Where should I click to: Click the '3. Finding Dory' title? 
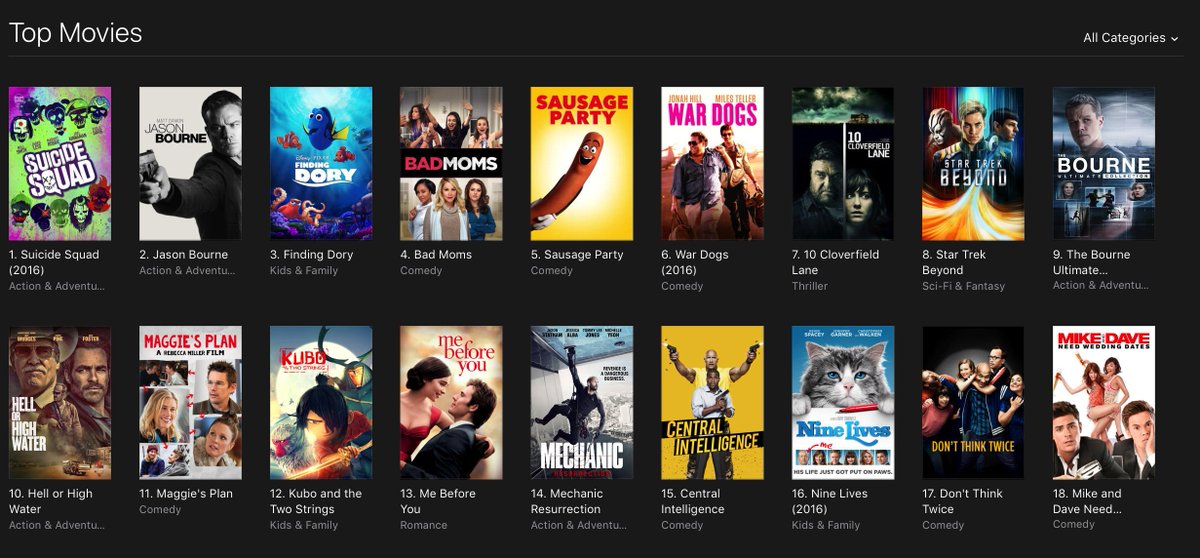312,254
